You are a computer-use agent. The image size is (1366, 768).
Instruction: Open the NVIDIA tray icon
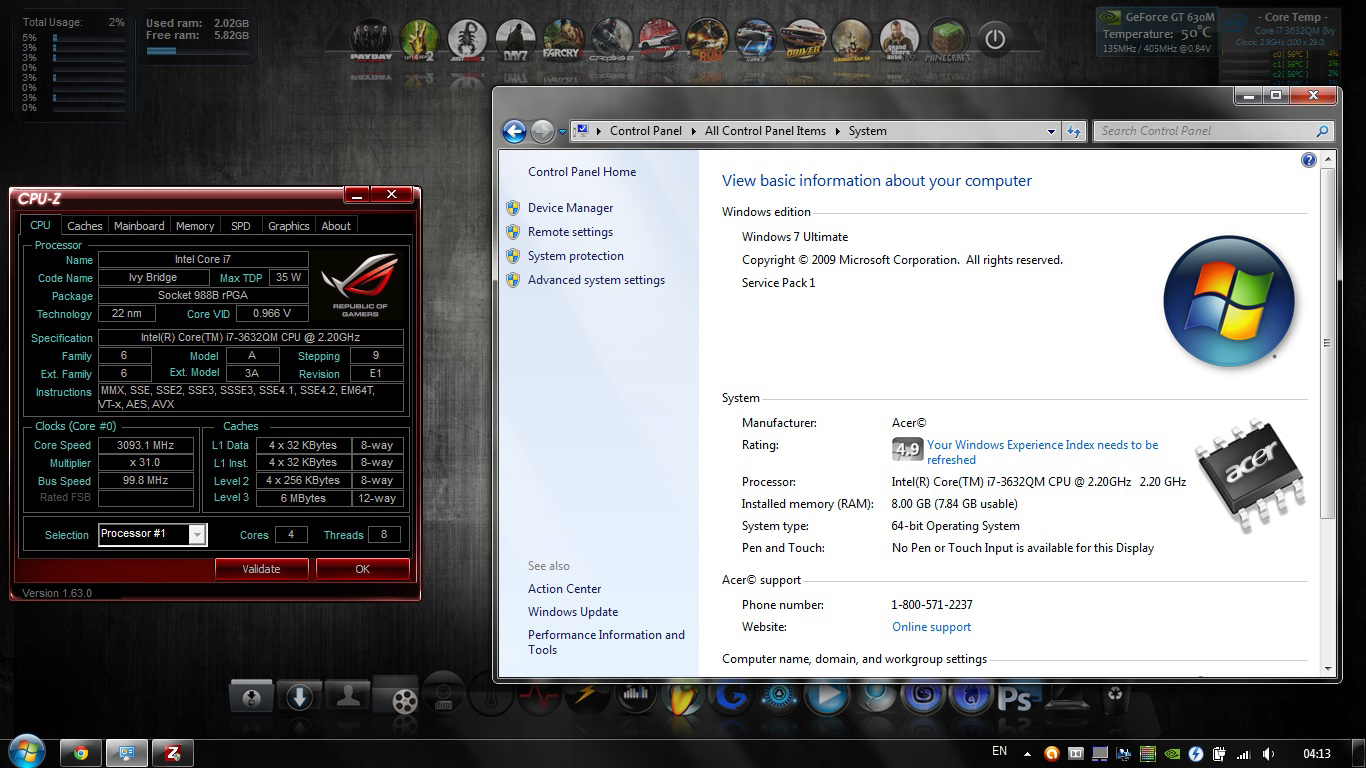(1172, 753)
